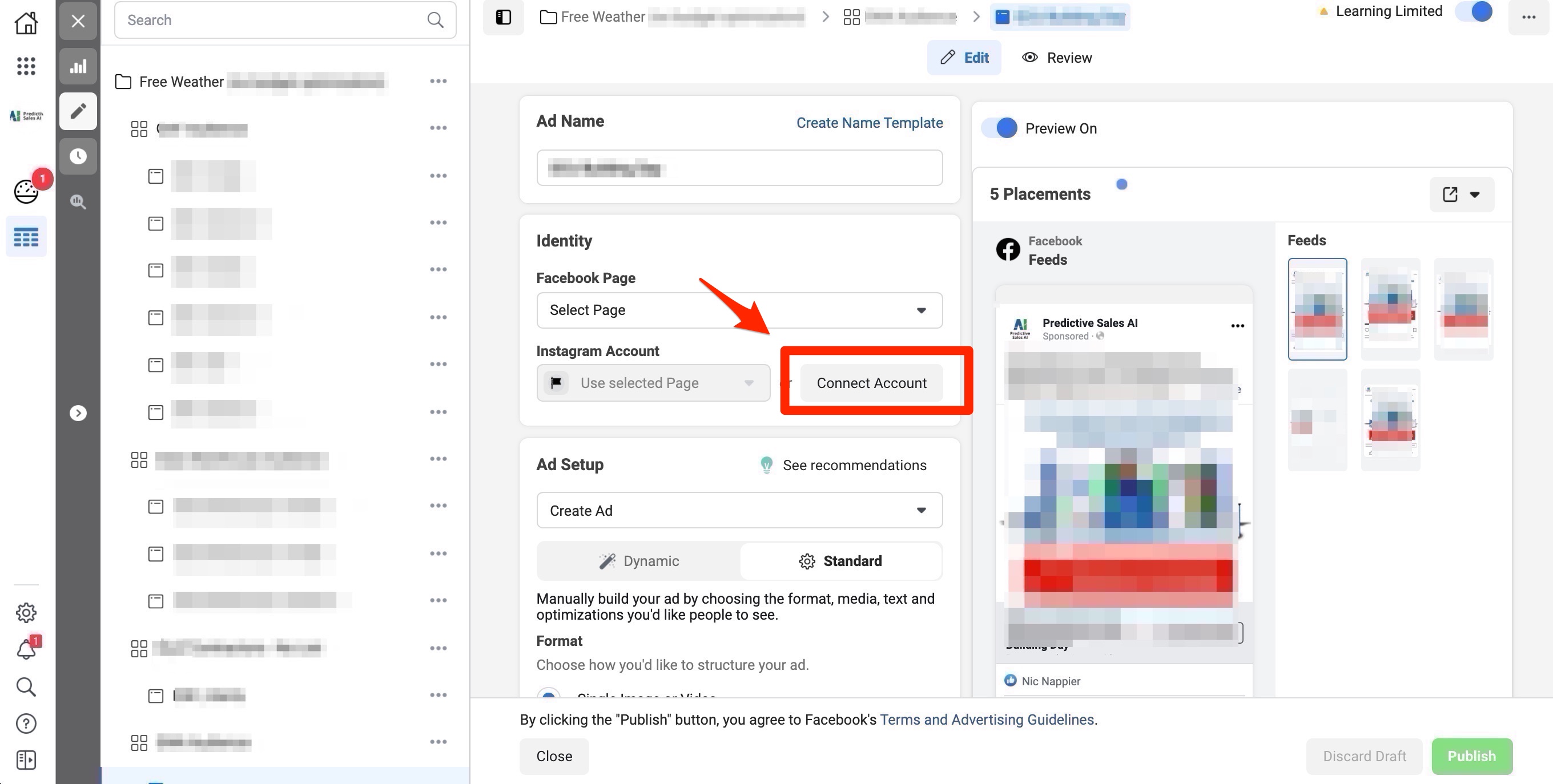
Task: Toggle the Preview On switch
Action: pos(1000,128)
